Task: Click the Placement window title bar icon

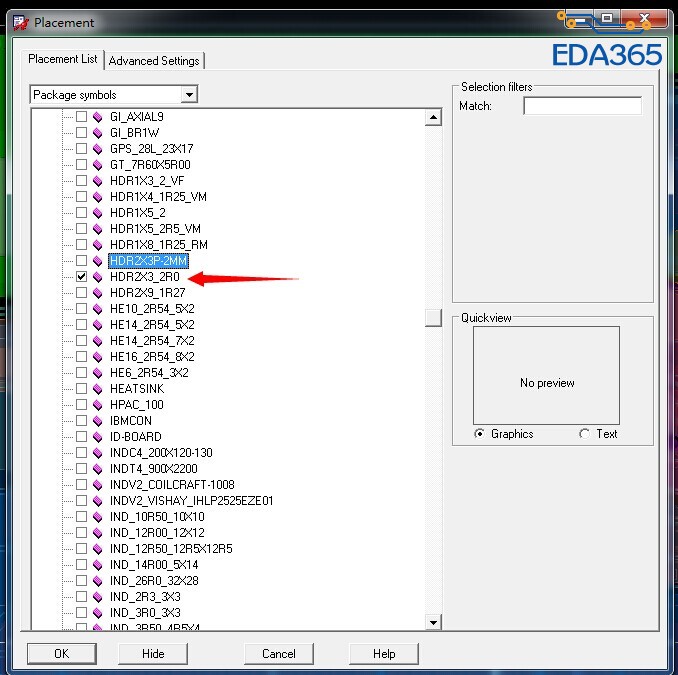Action: click(20, 22)
